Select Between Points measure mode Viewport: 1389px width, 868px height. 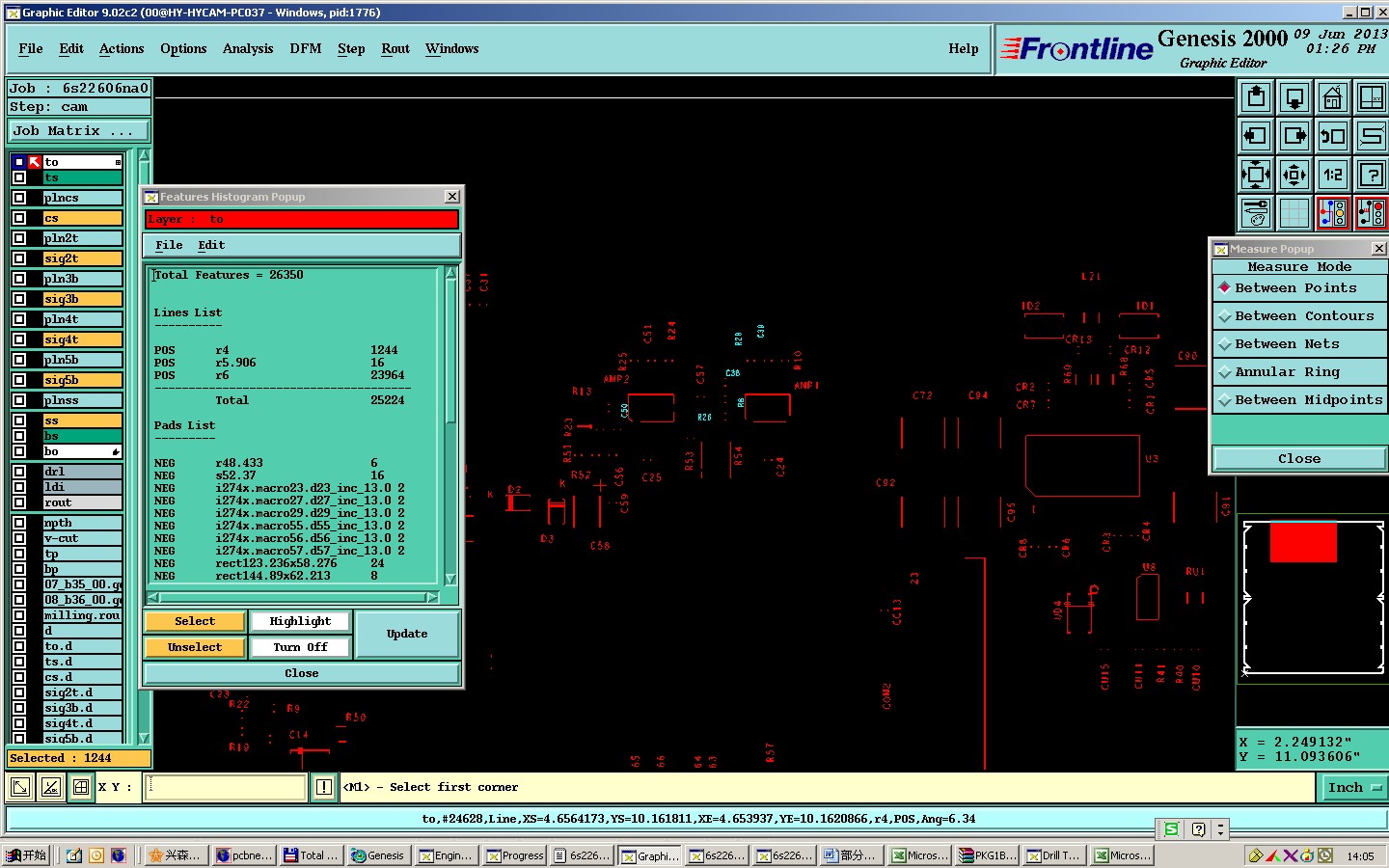click(1299, 287)
